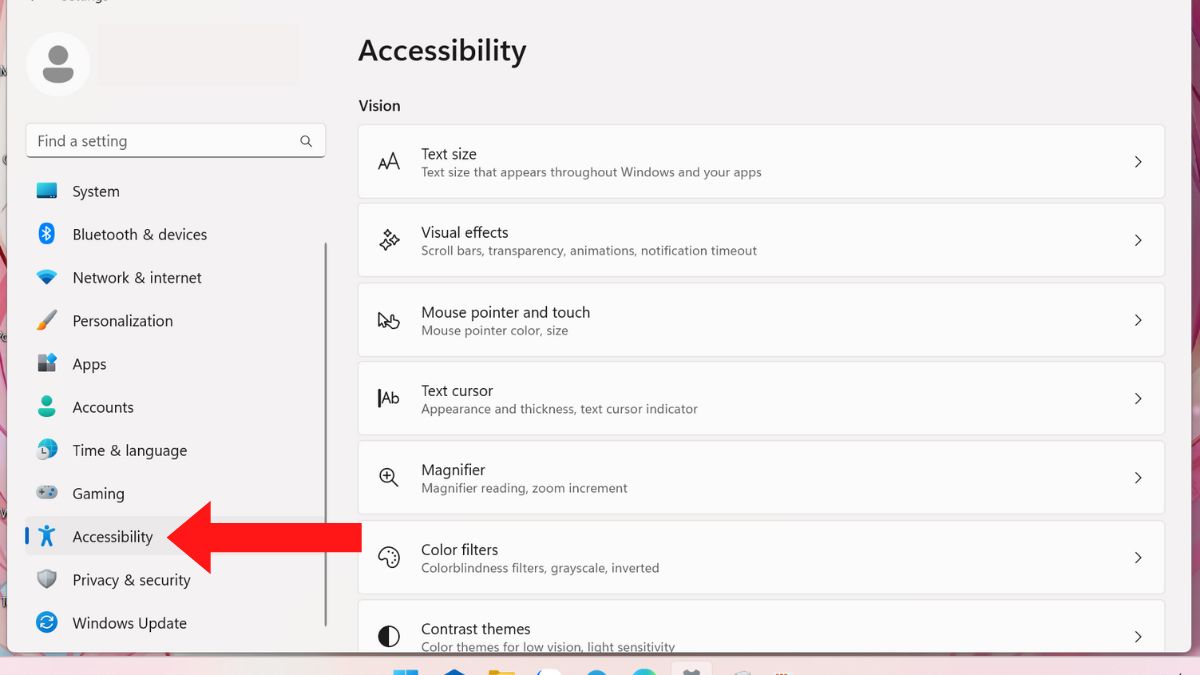1200x675 pixels.
Task: Expand the Text size chevron
Action: pyautogui.click(x=1138, y=162)
